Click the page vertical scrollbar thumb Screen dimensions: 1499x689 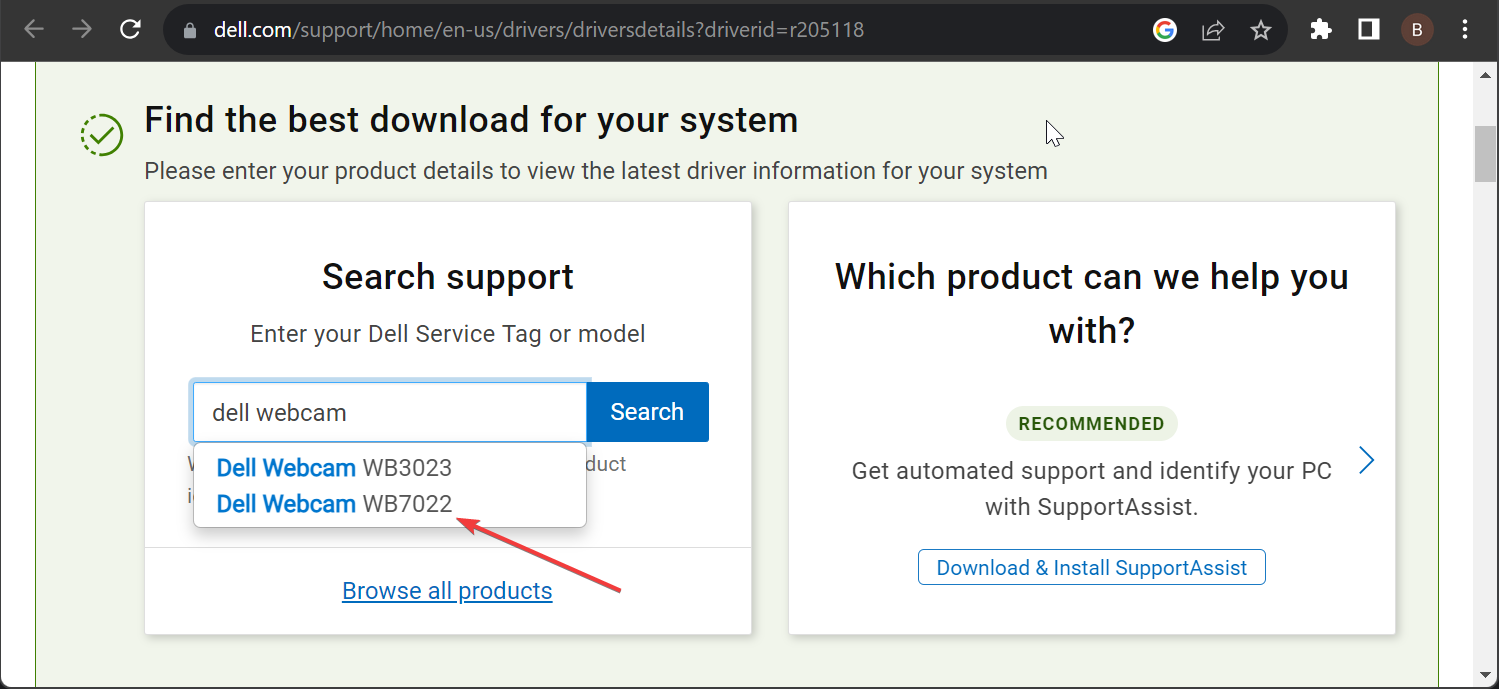tap(1486, 154)
